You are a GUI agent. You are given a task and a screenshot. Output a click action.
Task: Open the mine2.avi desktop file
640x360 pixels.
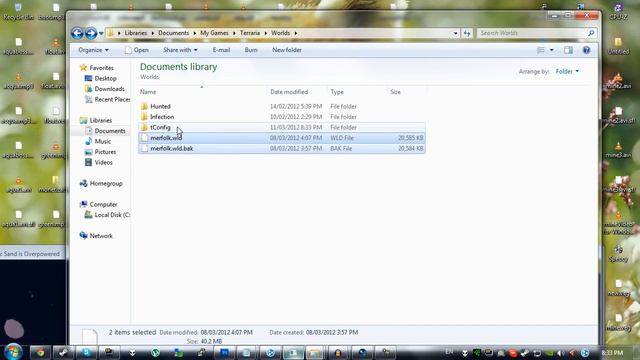(x=618, y=81)
